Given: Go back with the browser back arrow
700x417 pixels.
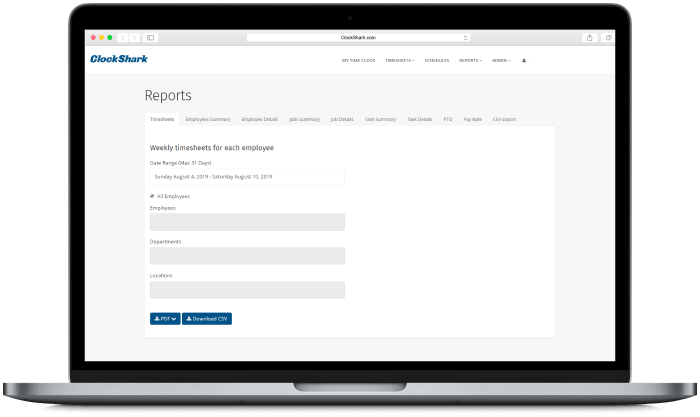Looking at the screenshot, I should [123, 38].
